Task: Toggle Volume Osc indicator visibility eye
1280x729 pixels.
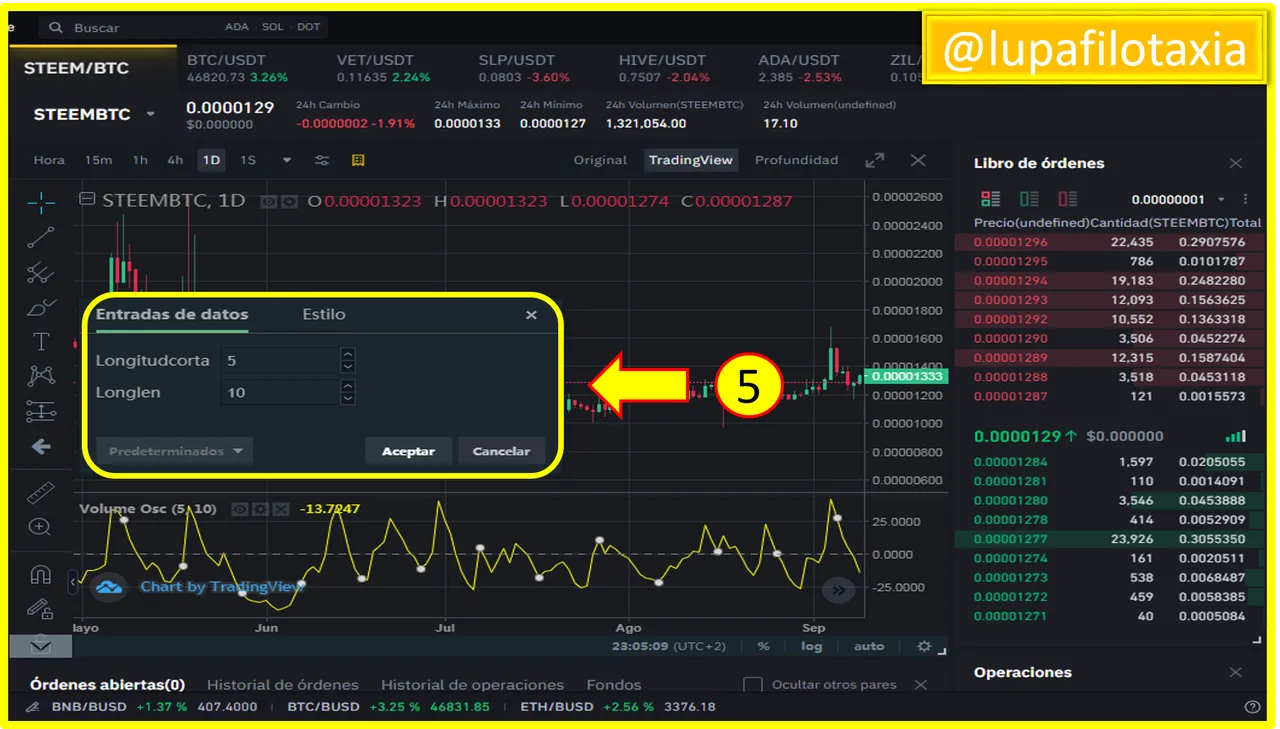Action: click(x=240, y=509)
